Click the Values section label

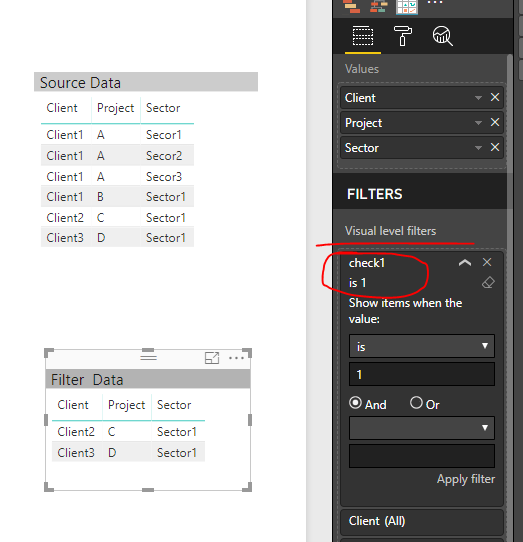(362, 69)
